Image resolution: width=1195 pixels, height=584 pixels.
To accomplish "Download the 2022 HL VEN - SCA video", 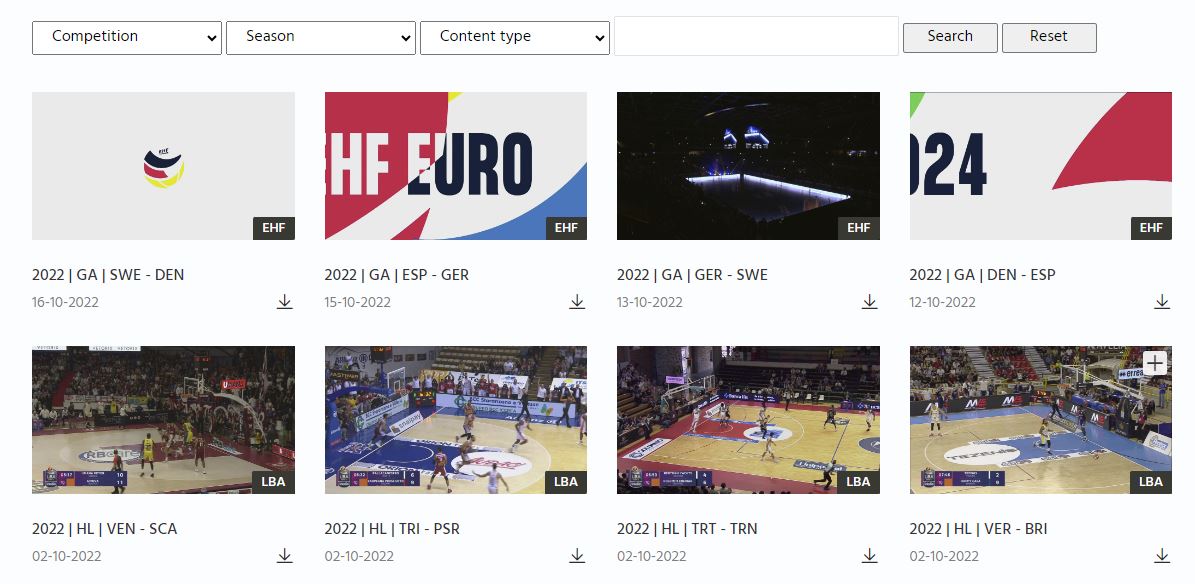I will pos(284,555).
